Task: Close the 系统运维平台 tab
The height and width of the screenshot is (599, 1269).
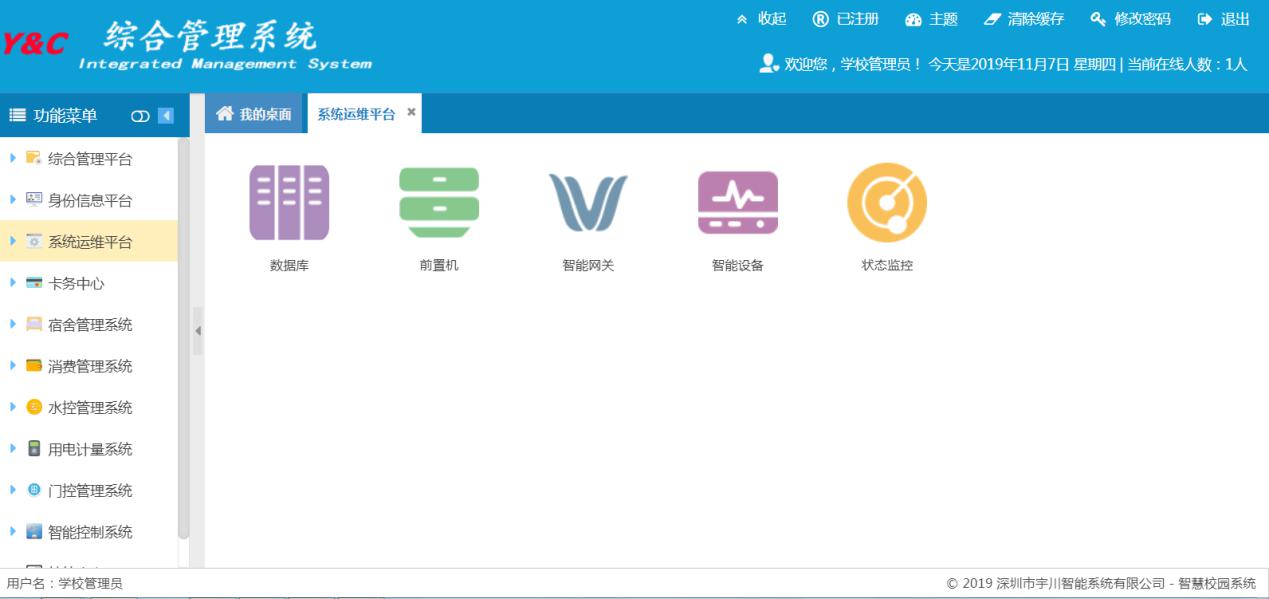Action: point(411,112)
